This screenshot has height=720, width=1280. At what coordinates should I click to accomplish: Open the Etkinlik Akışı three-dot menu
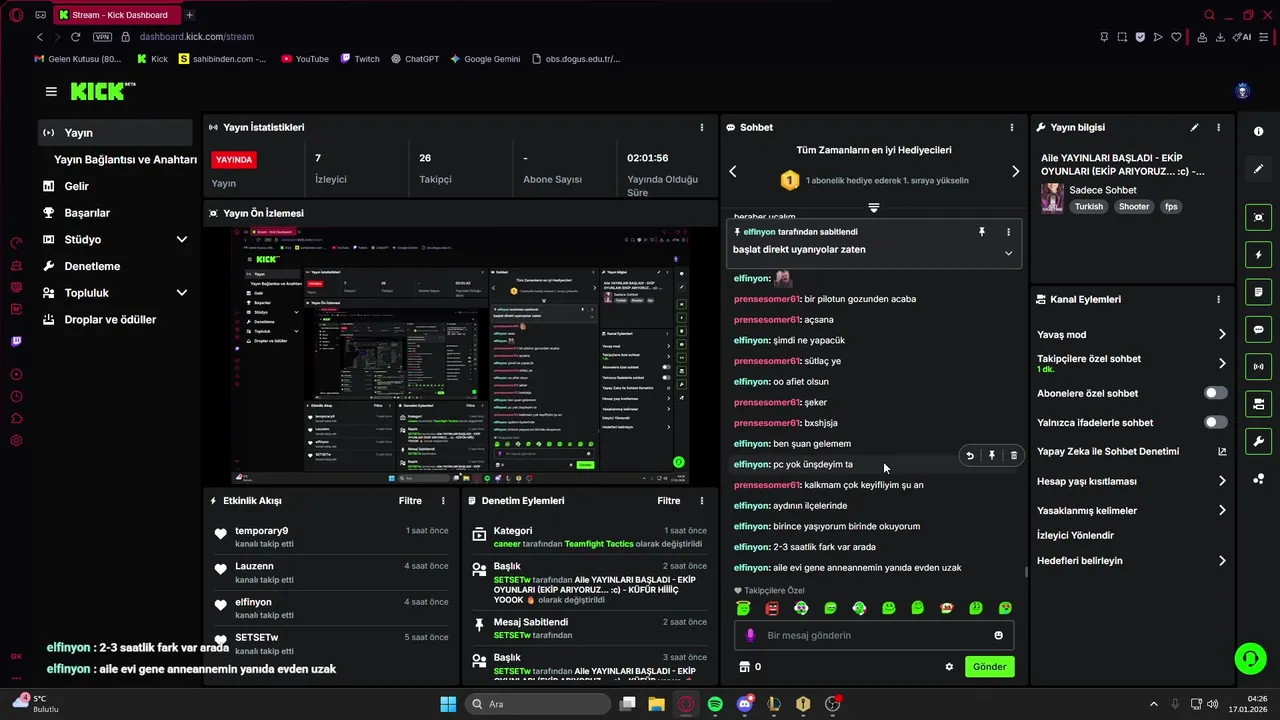pos(443,501)
